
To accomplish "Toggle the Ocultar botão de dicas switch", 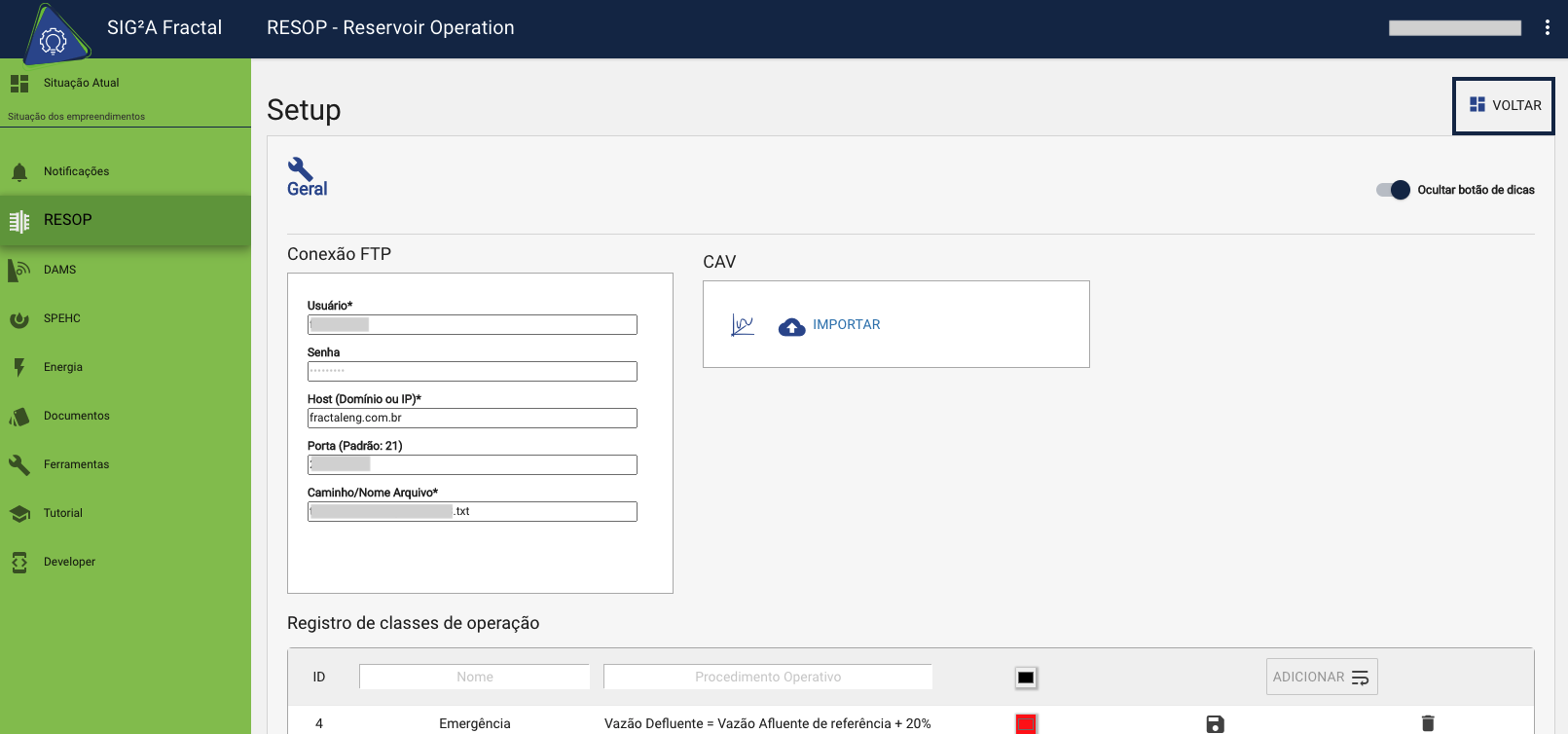I will [x=1393, y=190].
